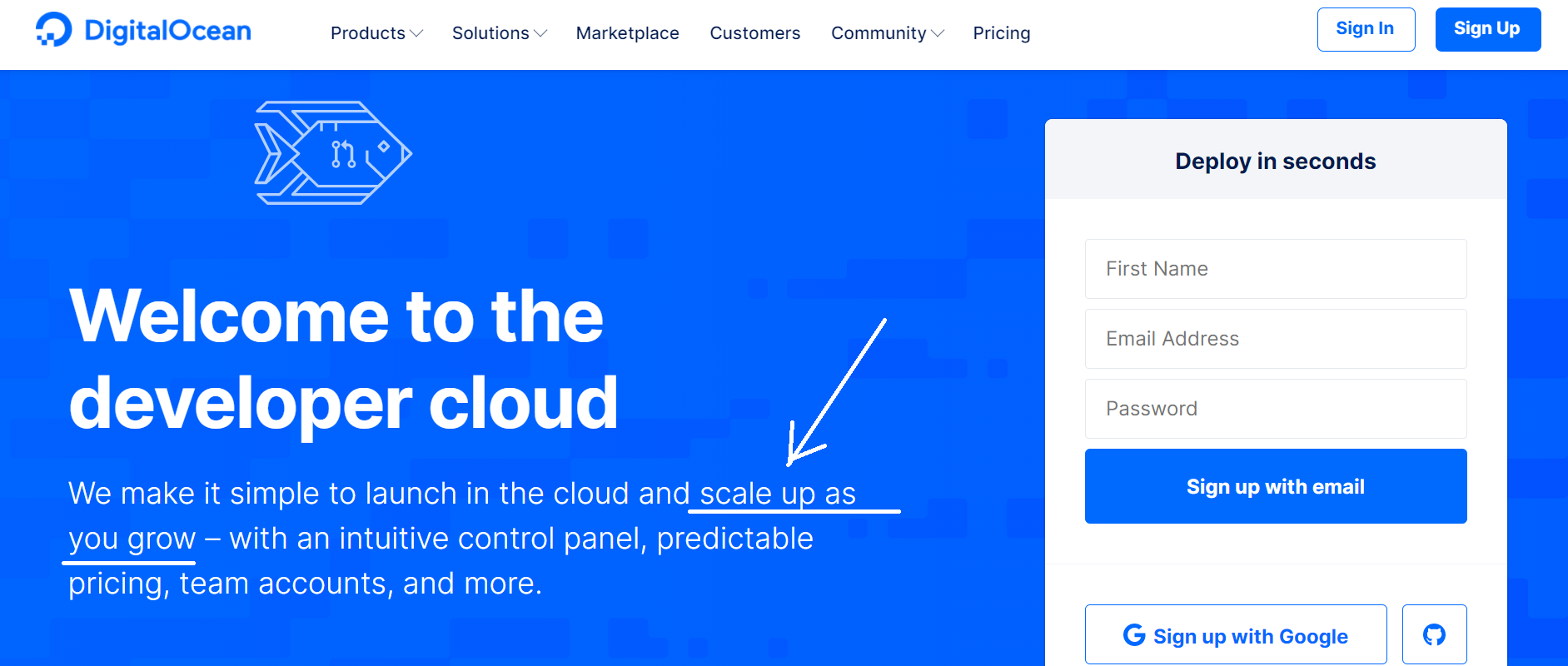
Task: Focus the Email Address input field
Action: [1276, 339]
